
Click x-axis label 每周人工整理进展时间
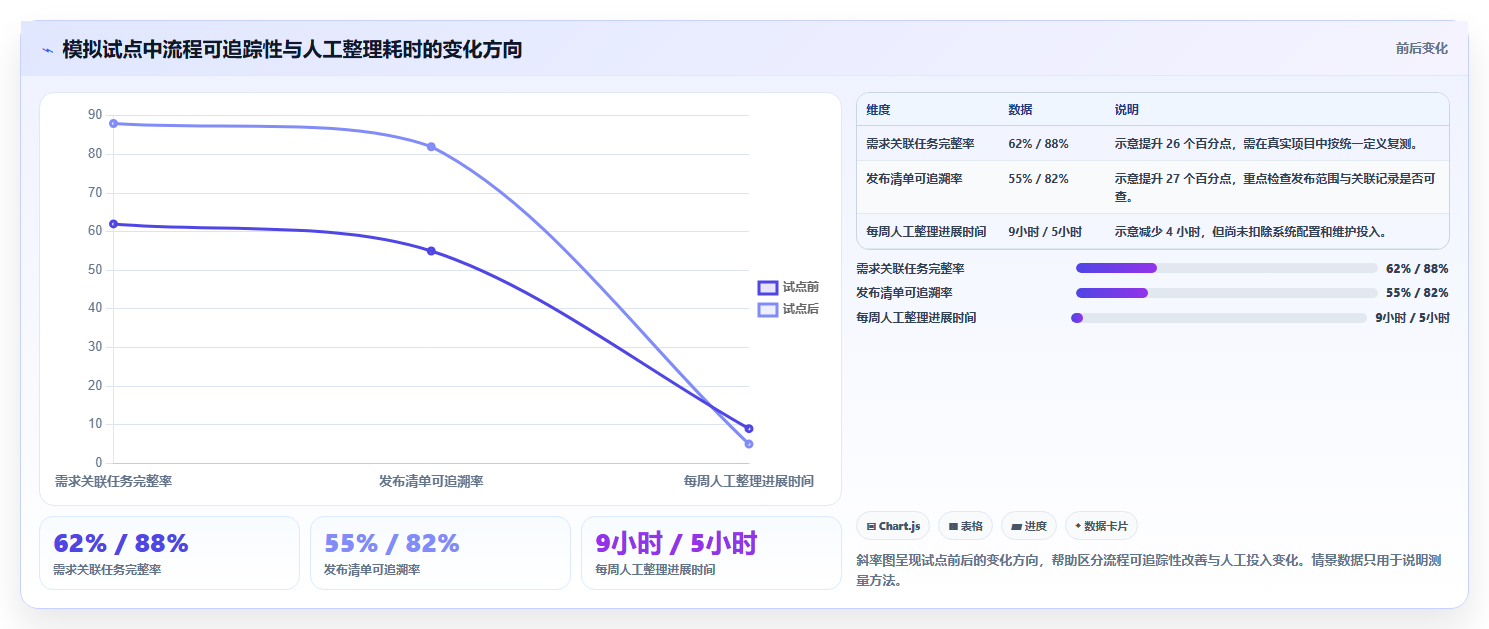click(x=749, y=481)
